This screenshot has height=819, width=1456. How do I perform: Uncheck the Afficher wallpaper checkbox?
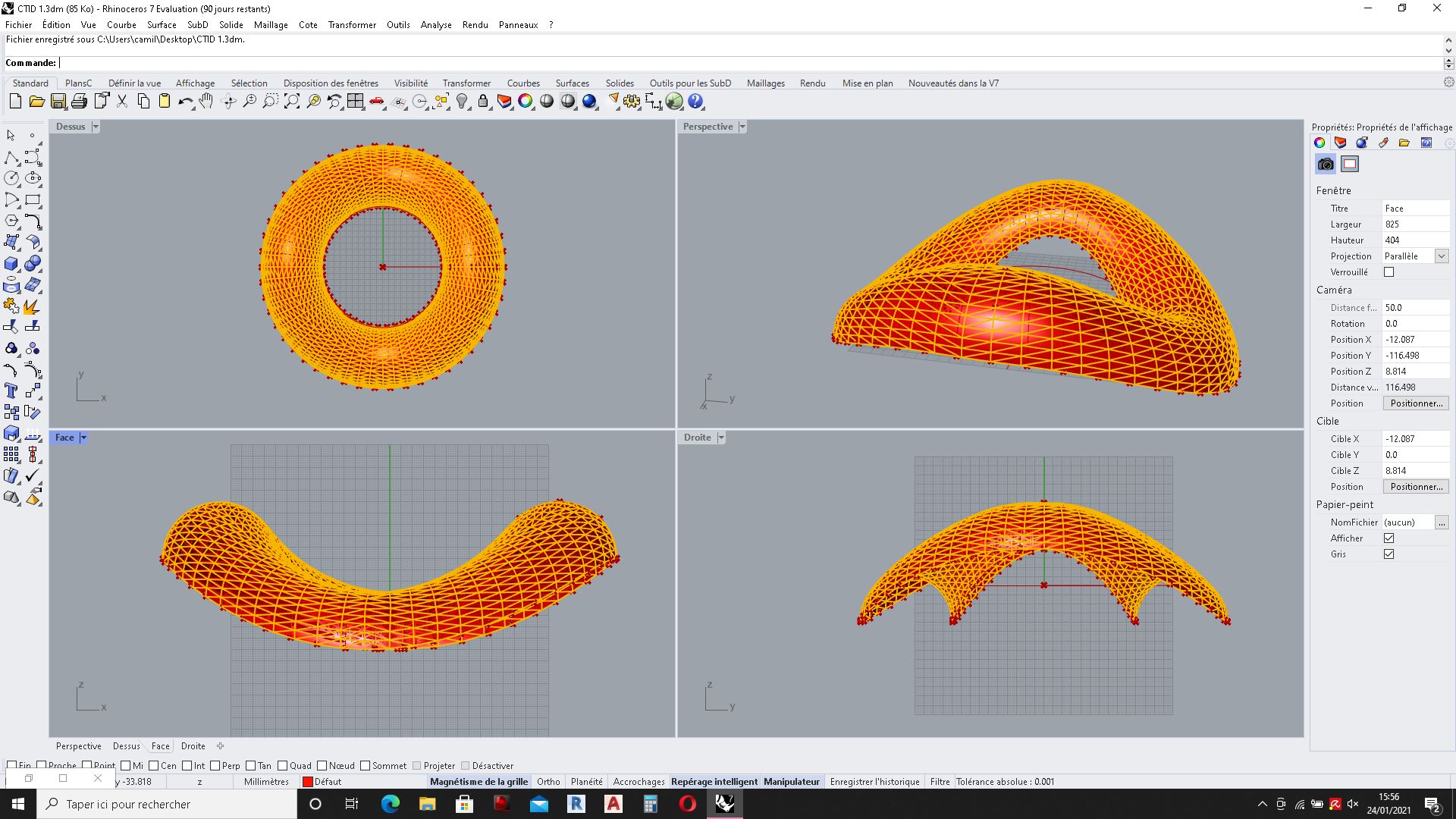1389,538
